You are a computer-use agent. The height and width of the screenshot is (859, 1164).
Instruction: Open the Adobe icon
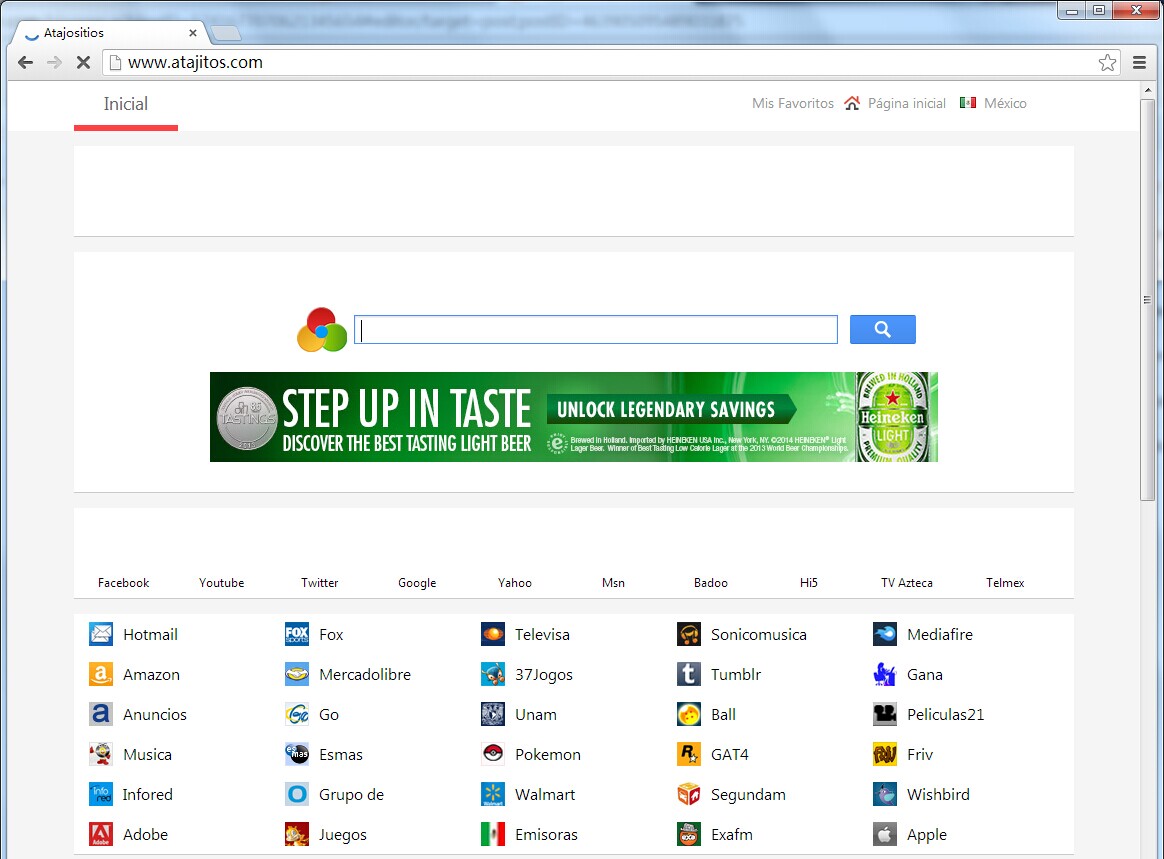pos(101,834)
